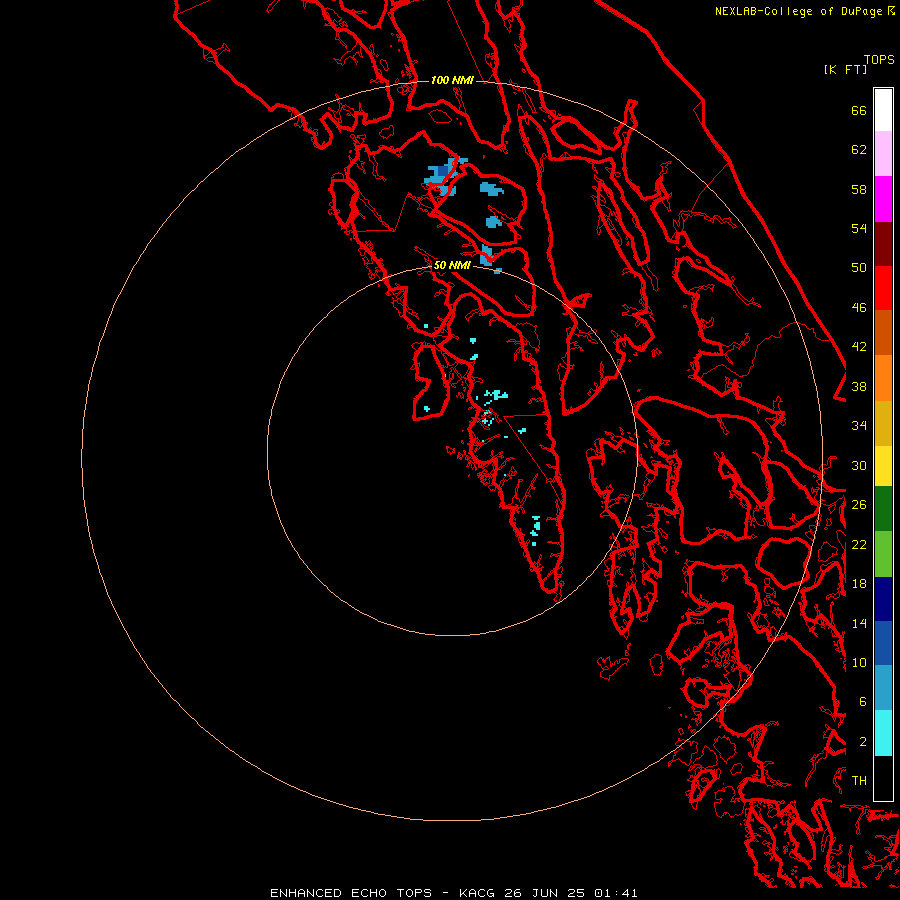
Task: Click the cyan 10 legend swatch
Action: coord(883,733)
